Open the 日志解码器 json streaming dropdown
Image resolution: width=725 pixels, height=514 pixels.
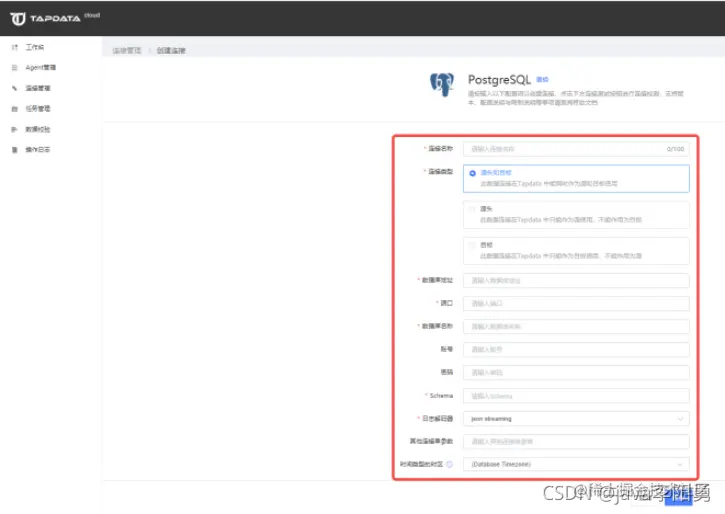576,419
